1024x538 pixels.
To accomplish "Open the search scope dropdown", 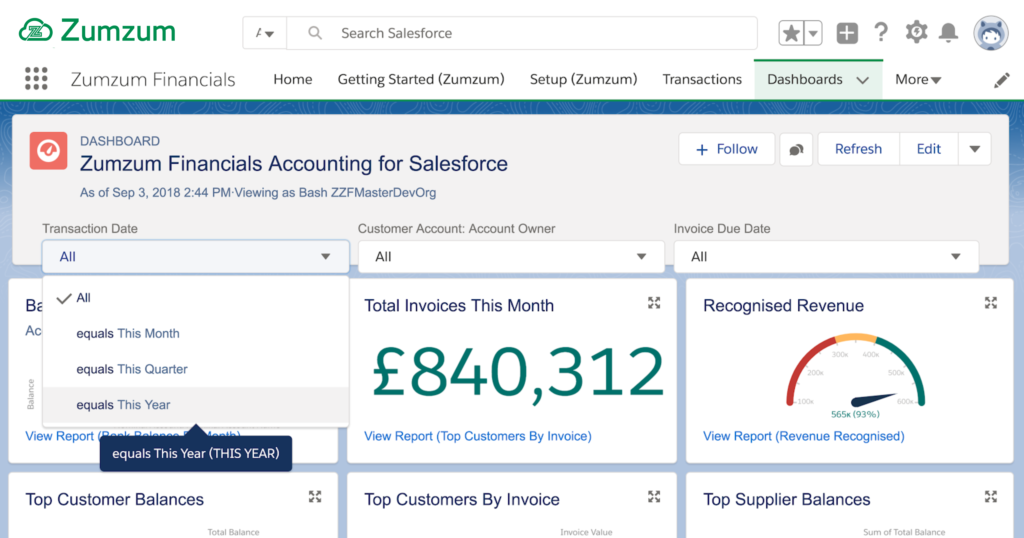I will pyautogui.click(x=264, y=33).
